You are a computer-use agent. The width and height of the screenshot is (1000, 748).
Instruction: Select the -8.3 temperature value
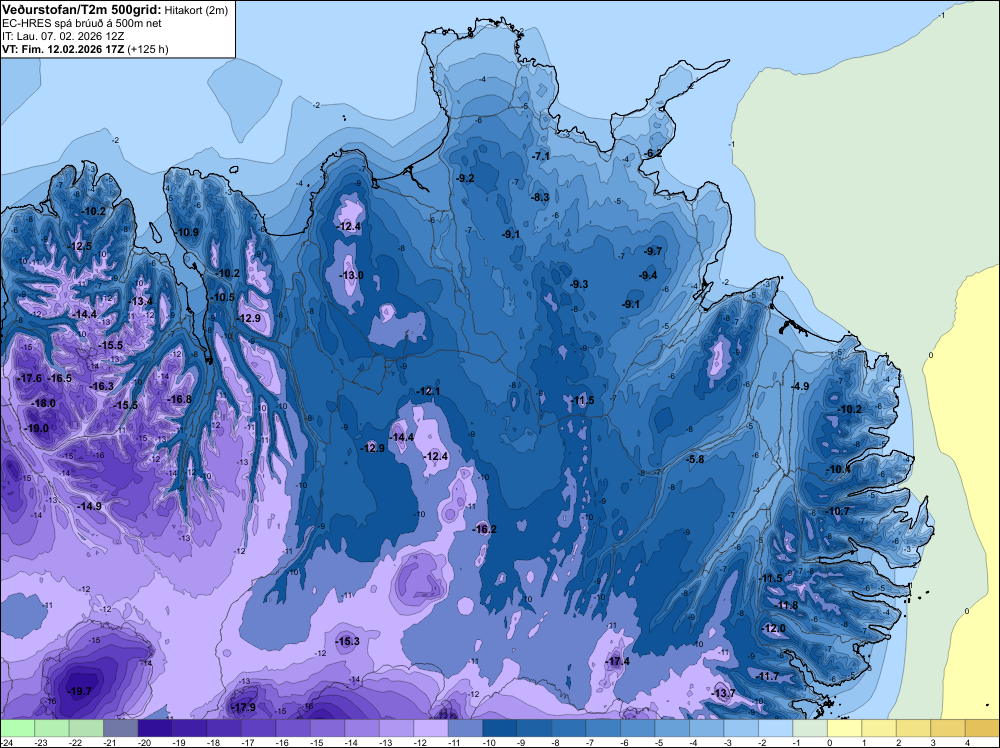point(540,197)
